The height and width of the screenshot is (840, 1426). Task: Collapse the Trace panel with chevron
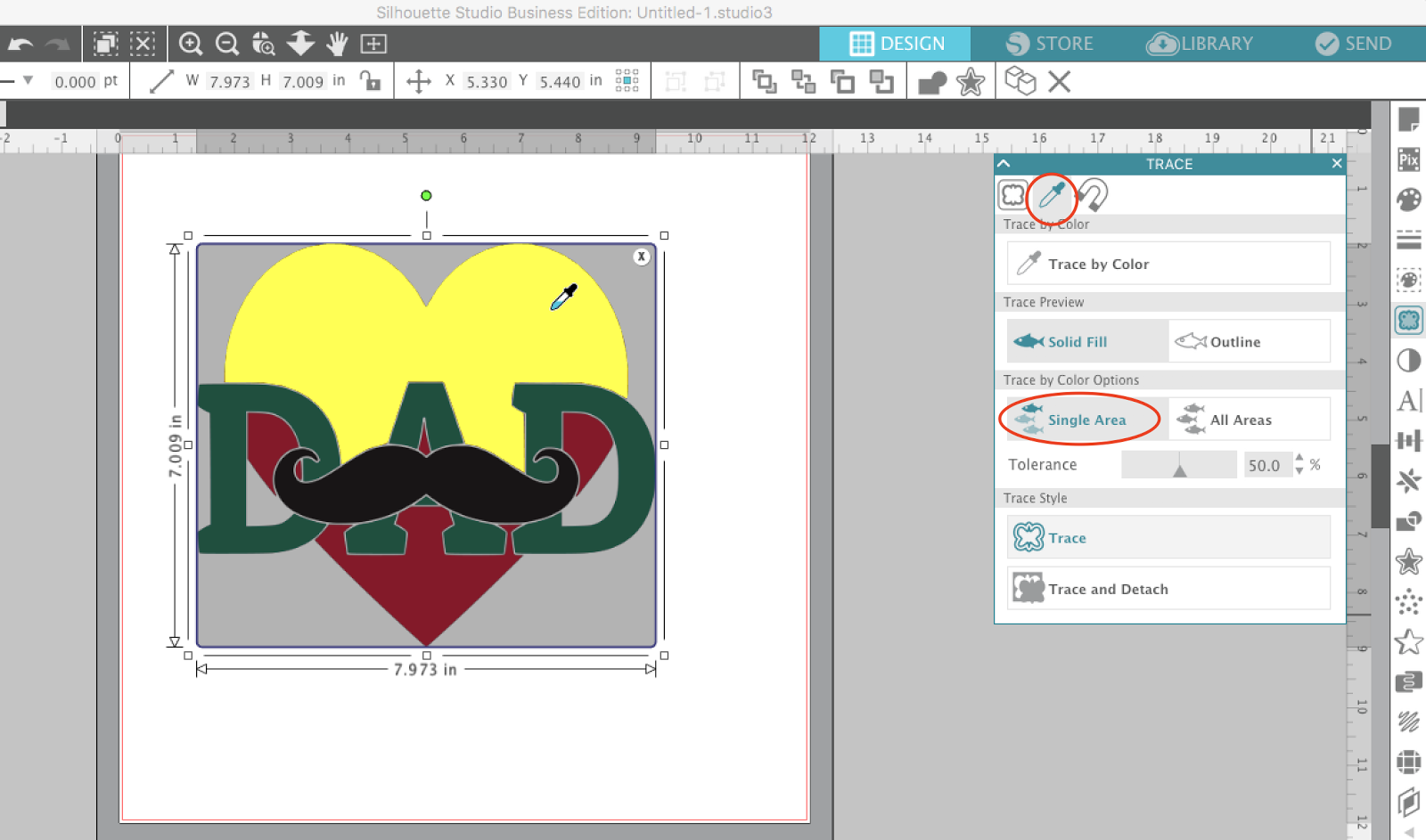1004,163
